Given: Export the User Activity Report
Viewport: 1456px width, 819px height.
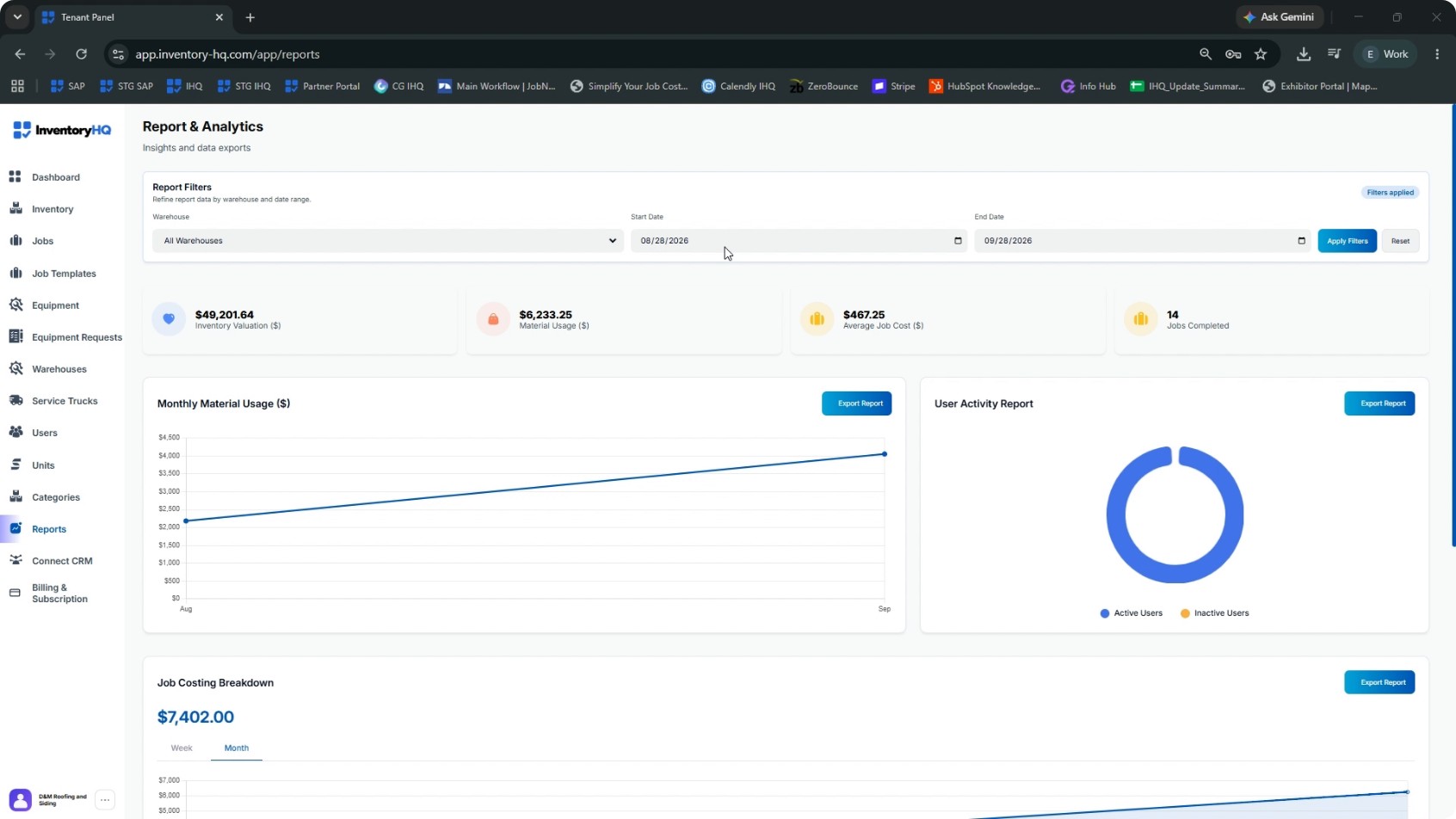Looking at the screenshot, I should (x=1379, y=403).
